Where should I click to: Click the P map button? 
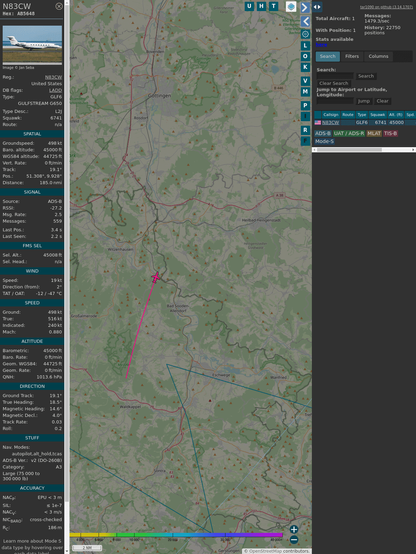[305, 106]
